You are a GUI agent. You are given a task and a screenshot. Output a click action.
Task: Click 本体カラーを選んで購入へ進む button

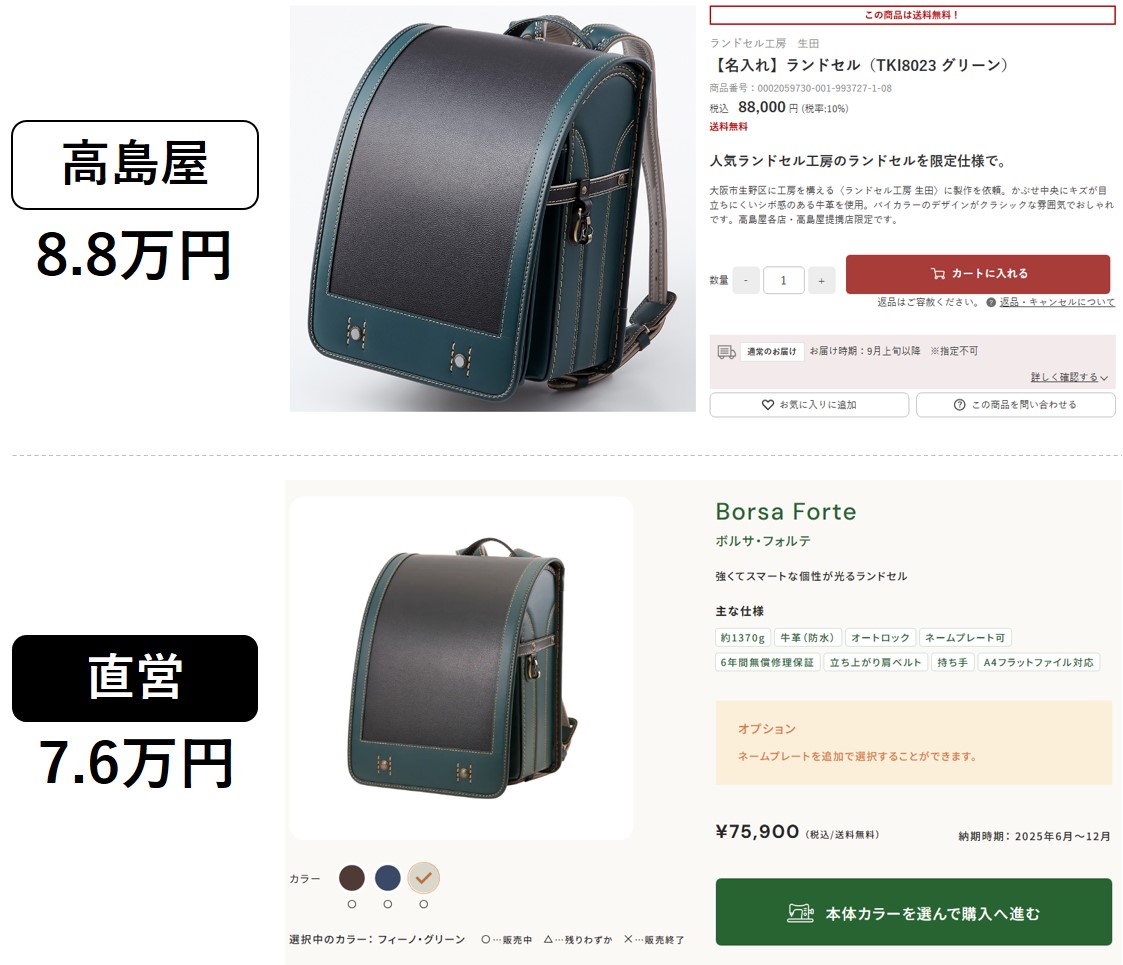click(x=914, y=912)
